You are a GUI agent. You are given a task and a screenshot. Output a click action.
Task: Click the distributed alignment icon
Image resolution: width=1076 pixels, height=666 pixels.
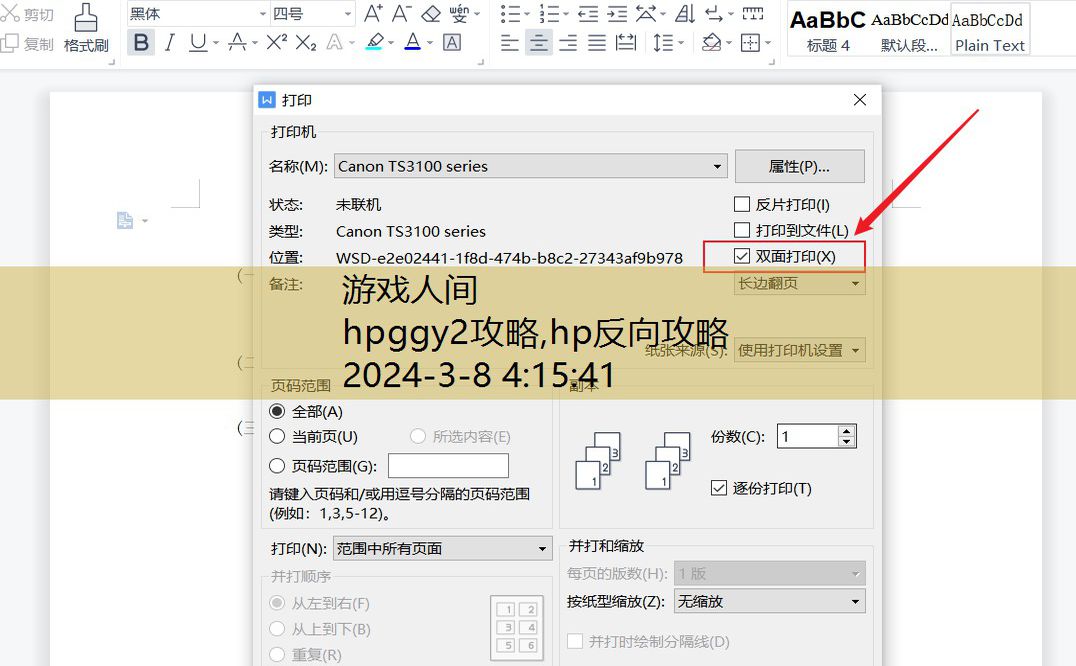click(626, 43)
